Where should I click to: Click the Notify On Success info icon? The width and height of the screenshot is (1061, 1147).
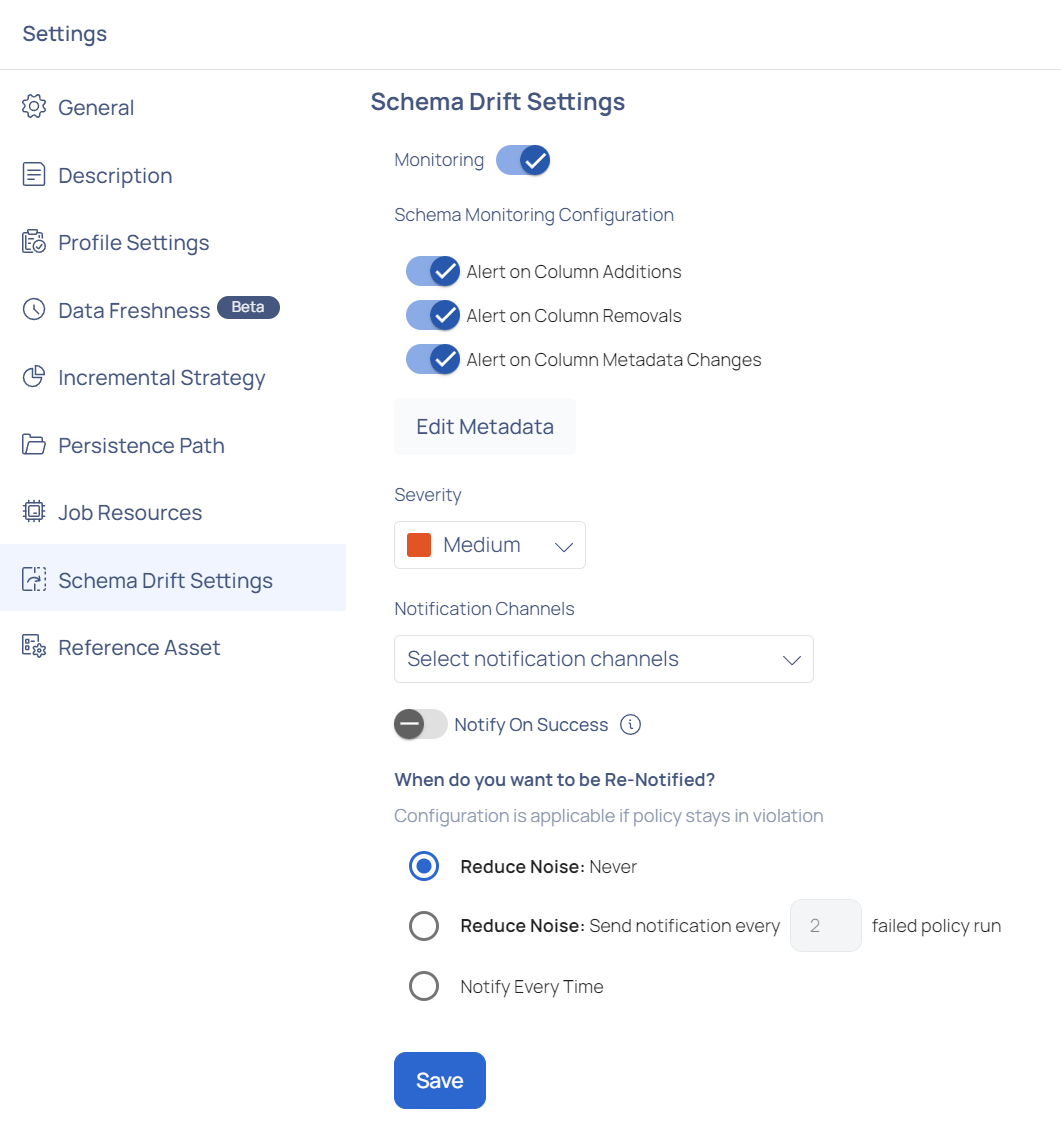[630, 724]
